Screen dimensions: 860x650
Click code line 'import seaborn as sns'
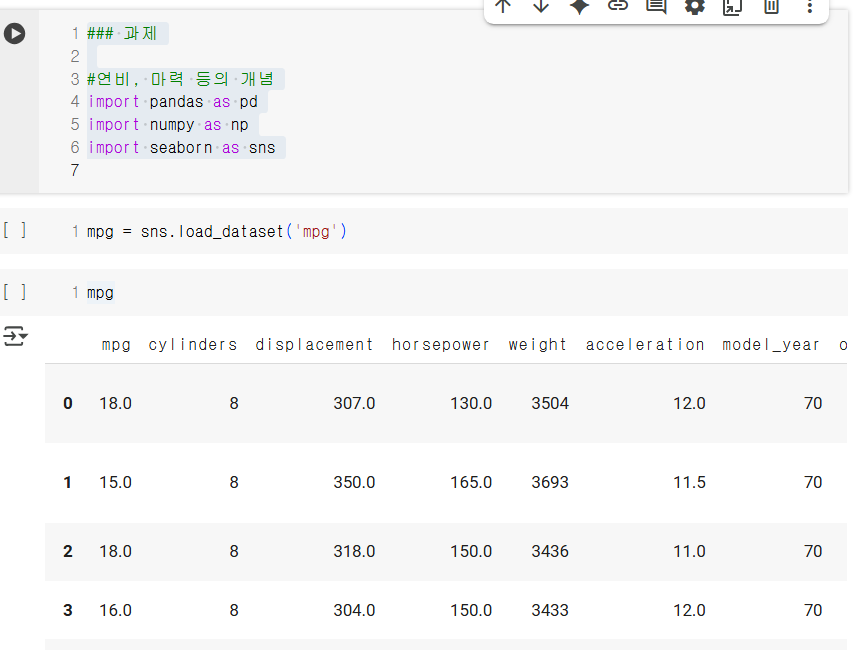(x=182, y=148)
